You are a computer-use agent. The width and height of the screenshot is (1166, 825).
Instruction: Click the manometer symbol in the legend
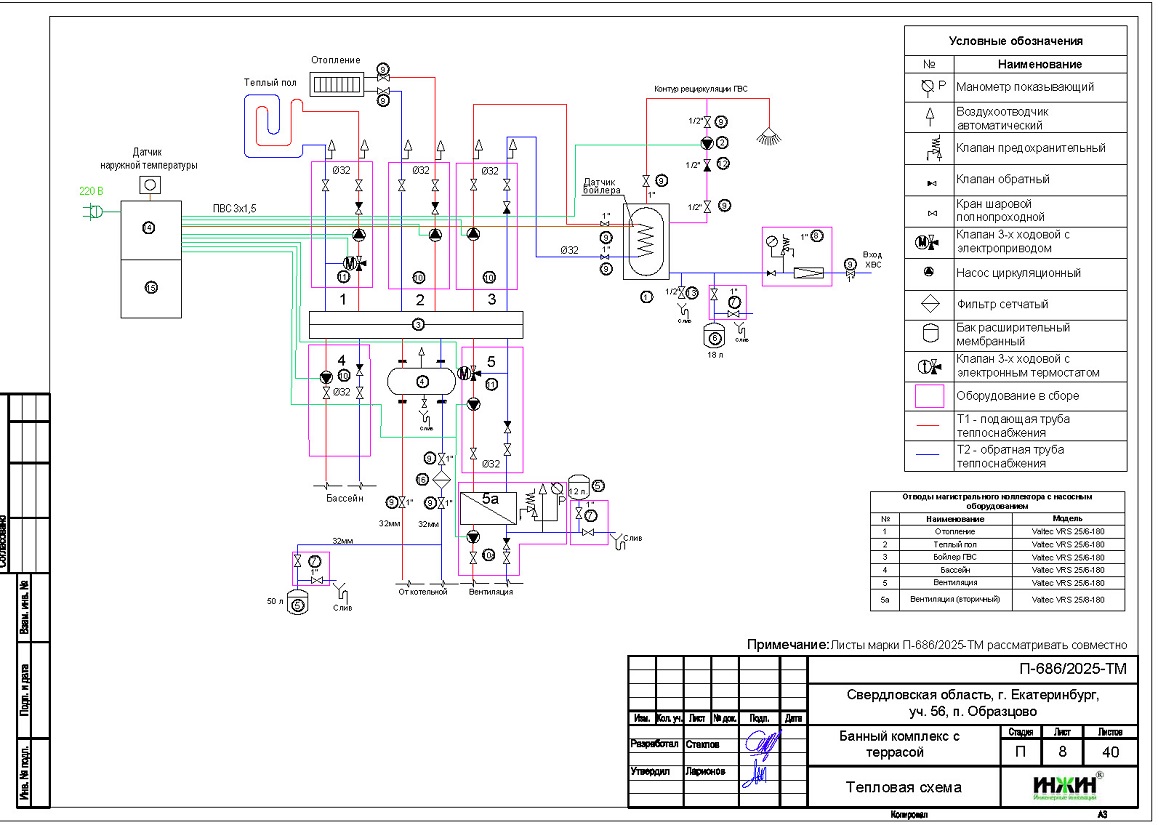928,87
